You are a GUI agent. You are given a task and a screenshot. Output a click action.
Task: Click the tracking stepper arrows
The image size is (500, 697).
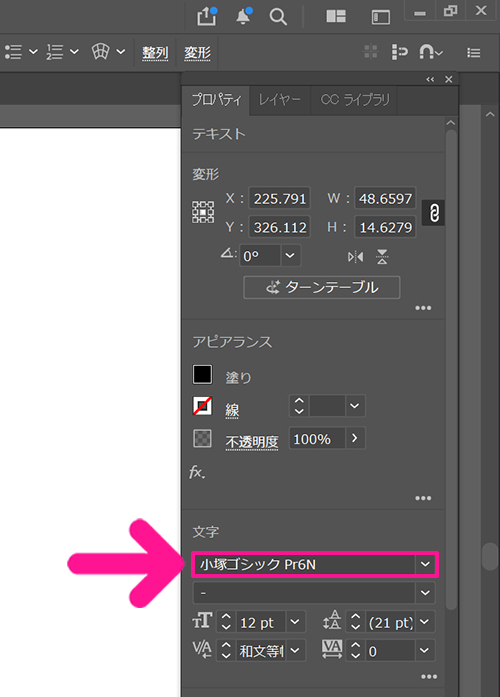pos(356,651)
